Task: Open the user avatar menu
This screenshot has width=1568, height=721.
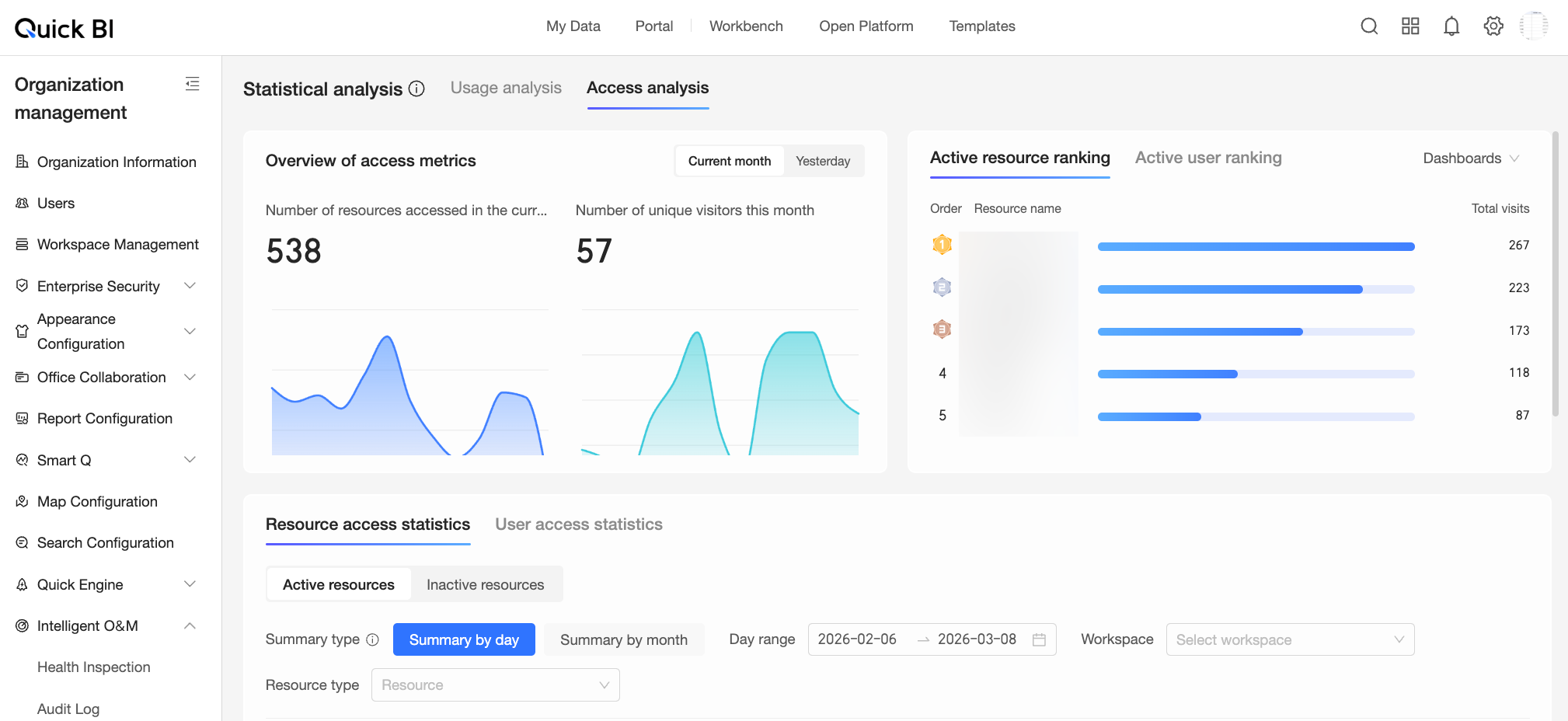Action: click(1534, 26)
